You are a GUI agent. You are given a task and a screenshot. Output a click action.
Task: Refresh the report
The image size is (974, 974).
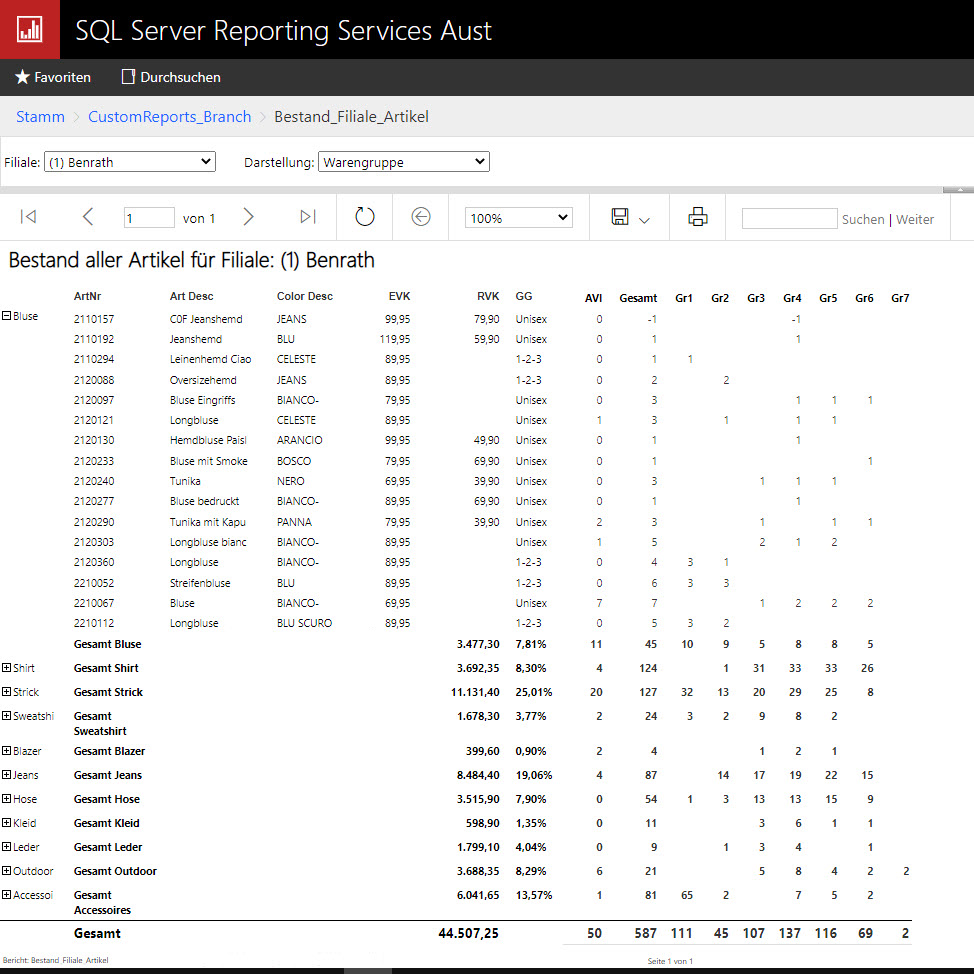pos(365,217)
